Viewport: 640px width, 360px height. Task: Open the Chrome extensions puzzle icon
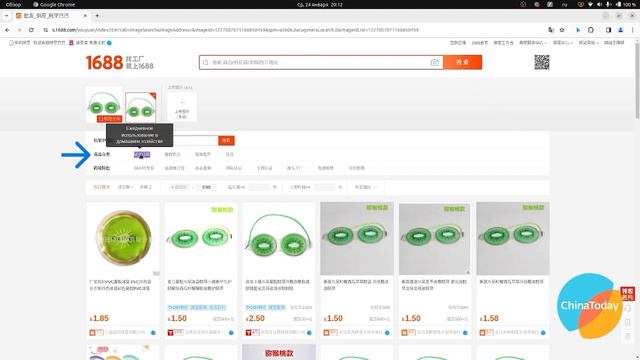(x=591, y=30)
